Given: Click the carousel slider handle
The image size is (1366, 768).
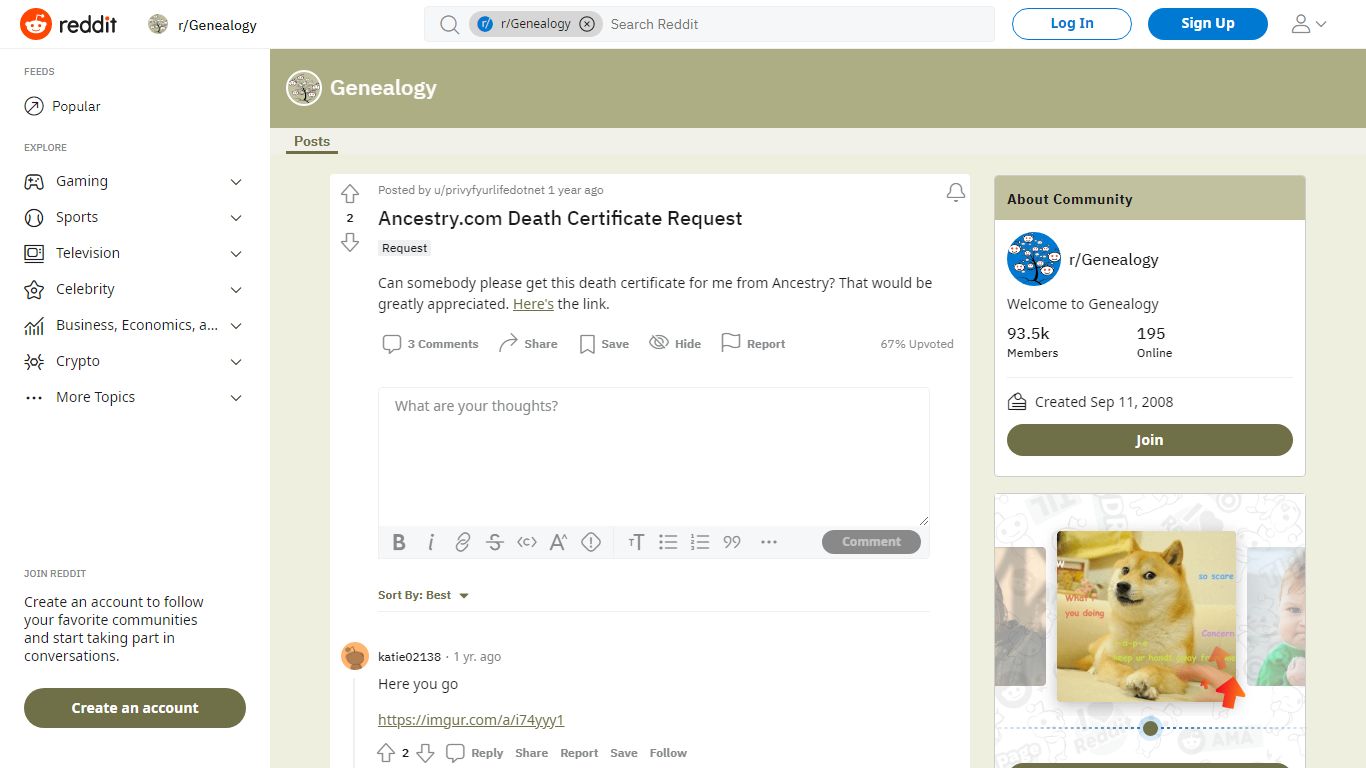Looking at the screenshot, I should pyautogui.click(x=1150, y=728).
